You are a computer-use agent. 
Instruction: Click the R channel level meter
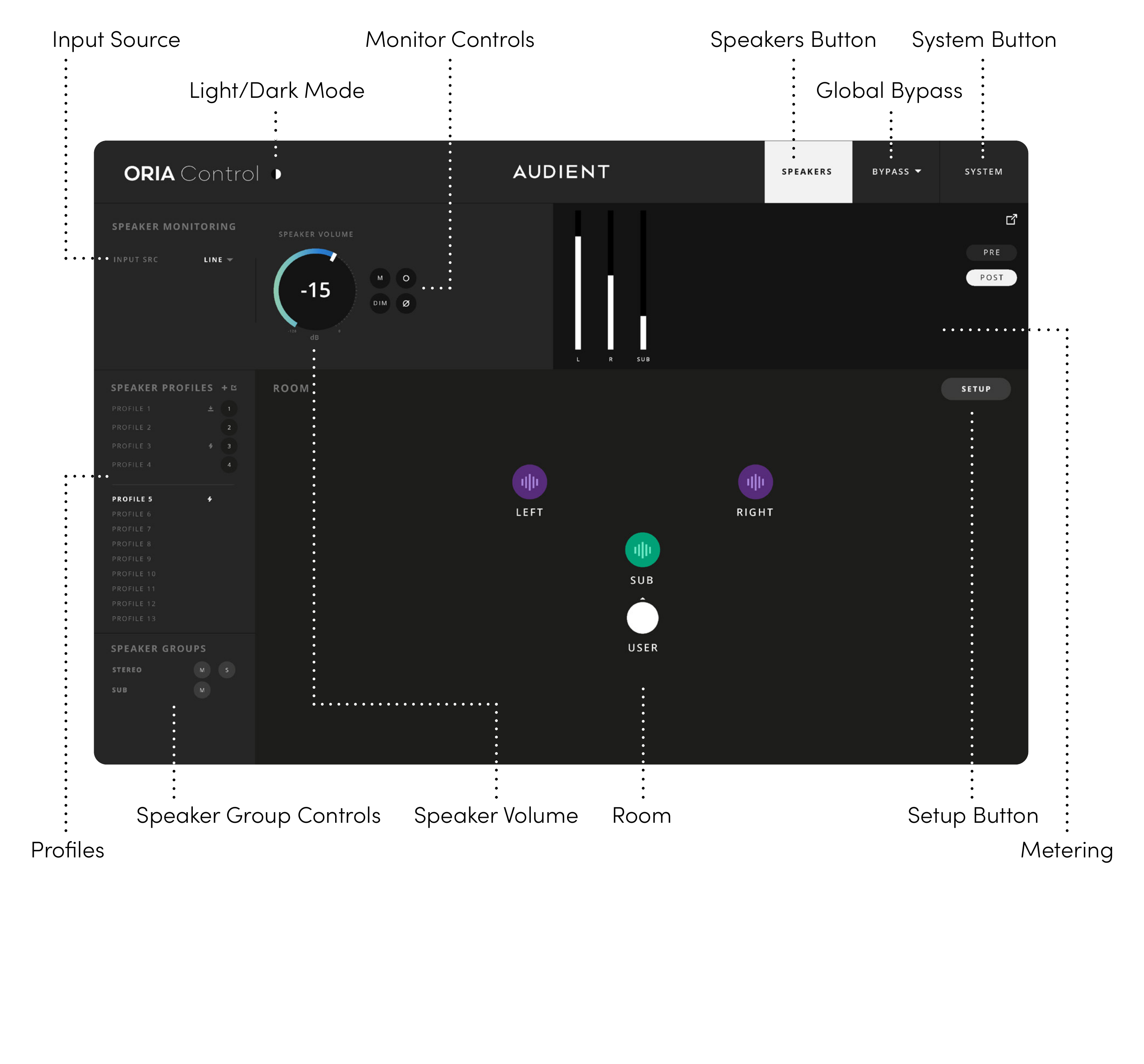(611, 280)
